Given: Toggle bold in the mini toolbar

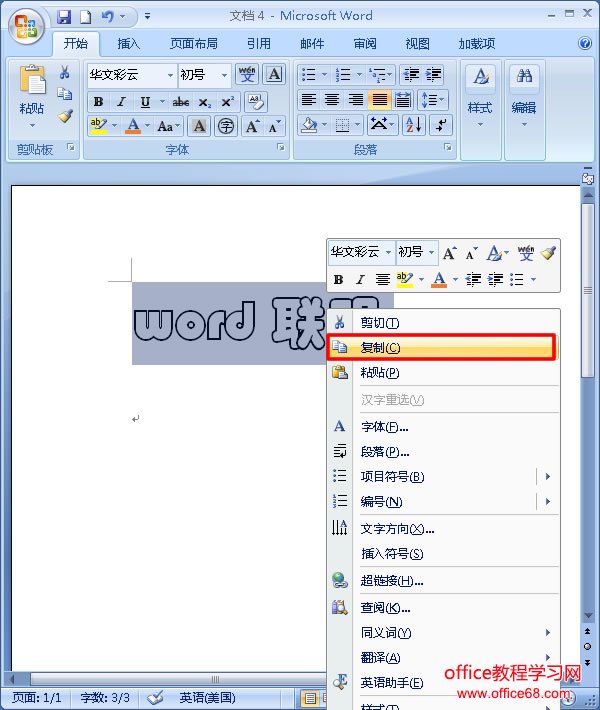Looking at the screenshot, I should 338,279.
